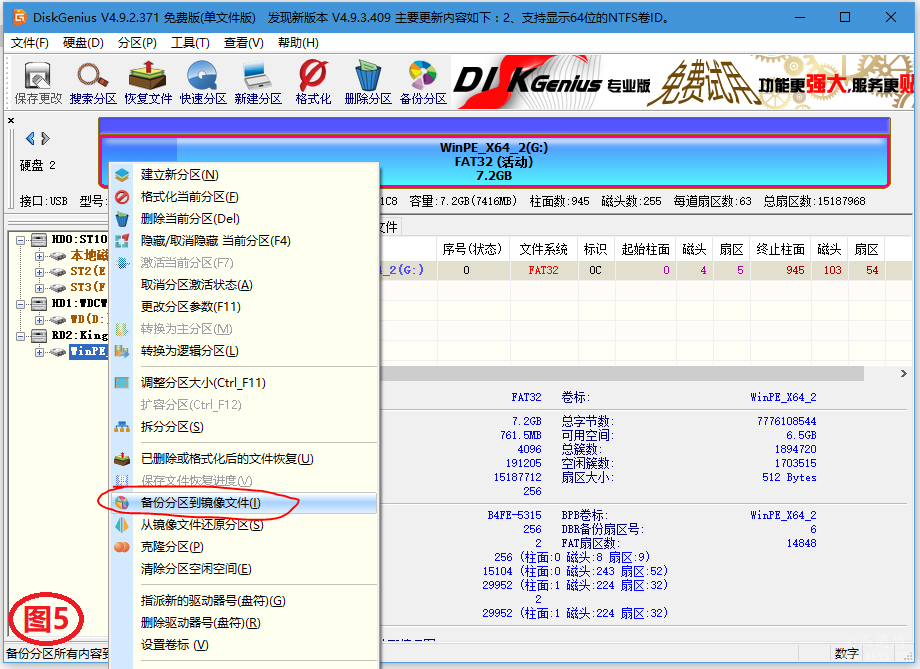Select 克隆分区(P) menu entry
The image size is (920, 669).
[243, 547]
